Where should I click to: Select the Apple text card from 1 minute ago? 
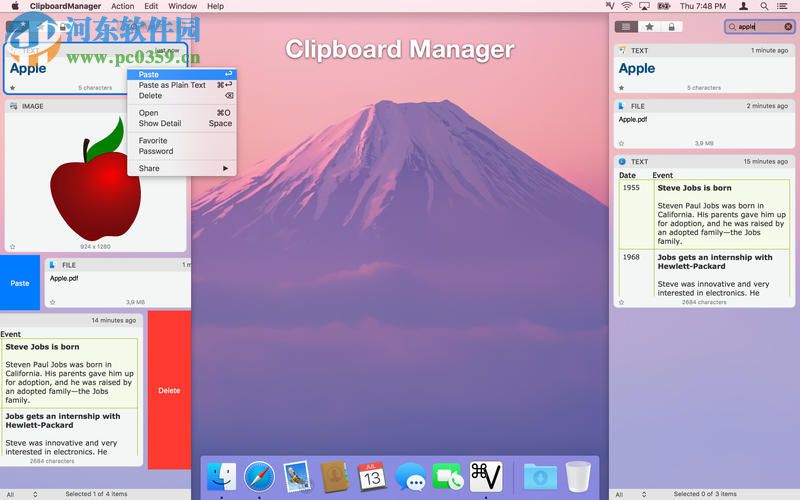coord(704,68)
